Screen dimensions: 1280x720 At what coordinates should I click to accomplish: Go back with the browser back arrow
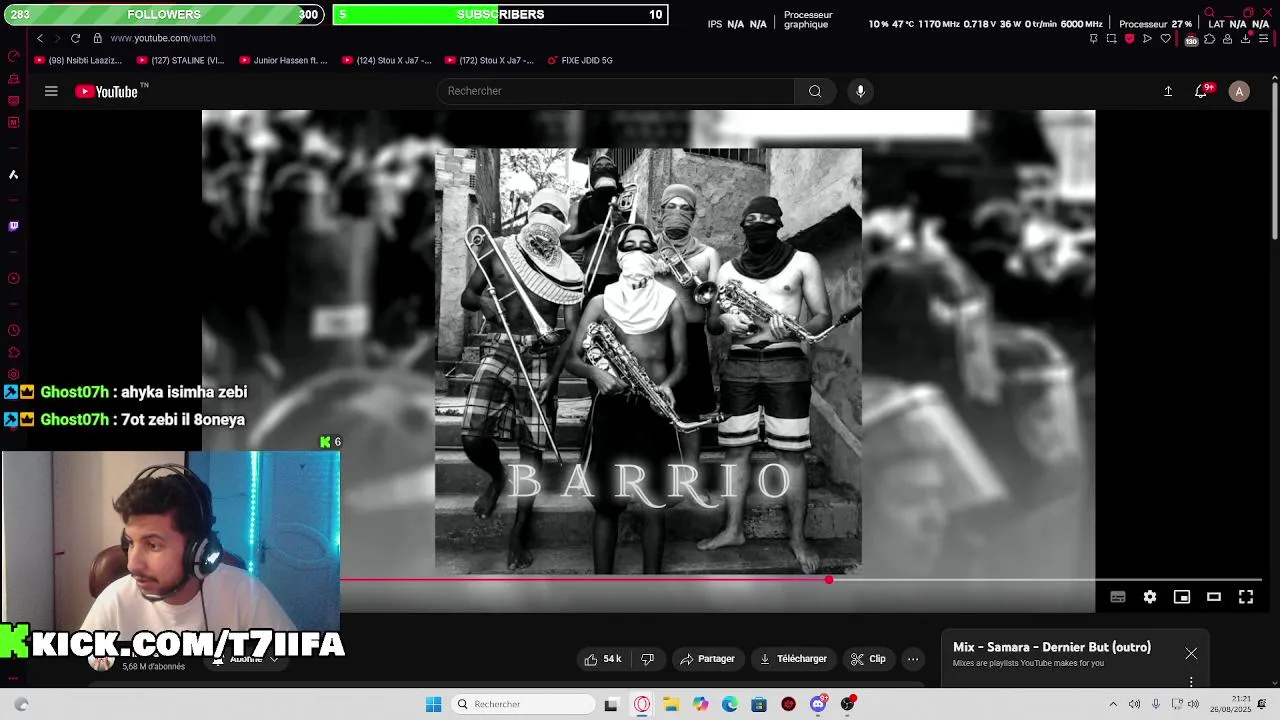40,38
